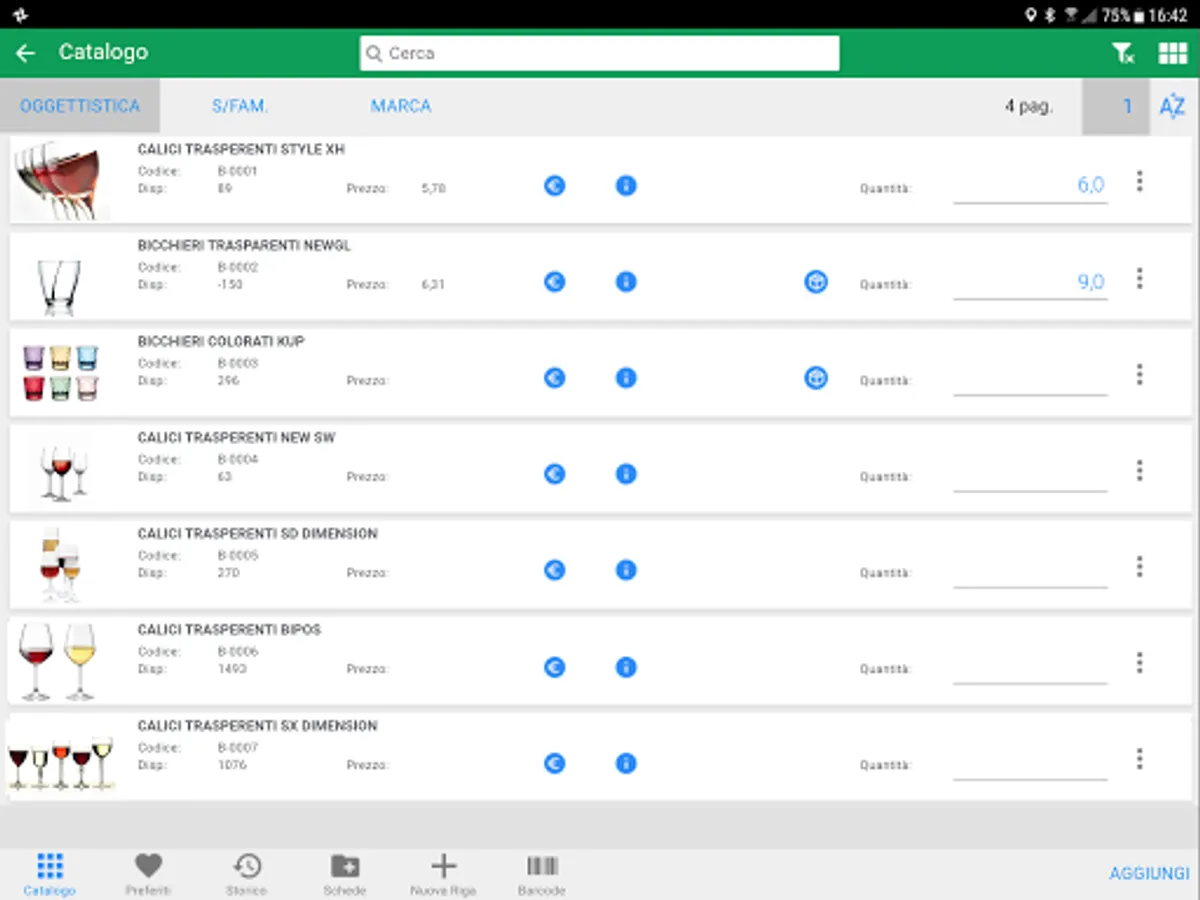The width and height of the screenshot is (1200, 900).
Task: Tap the AGGIUNGI button
Action: 1149,874
